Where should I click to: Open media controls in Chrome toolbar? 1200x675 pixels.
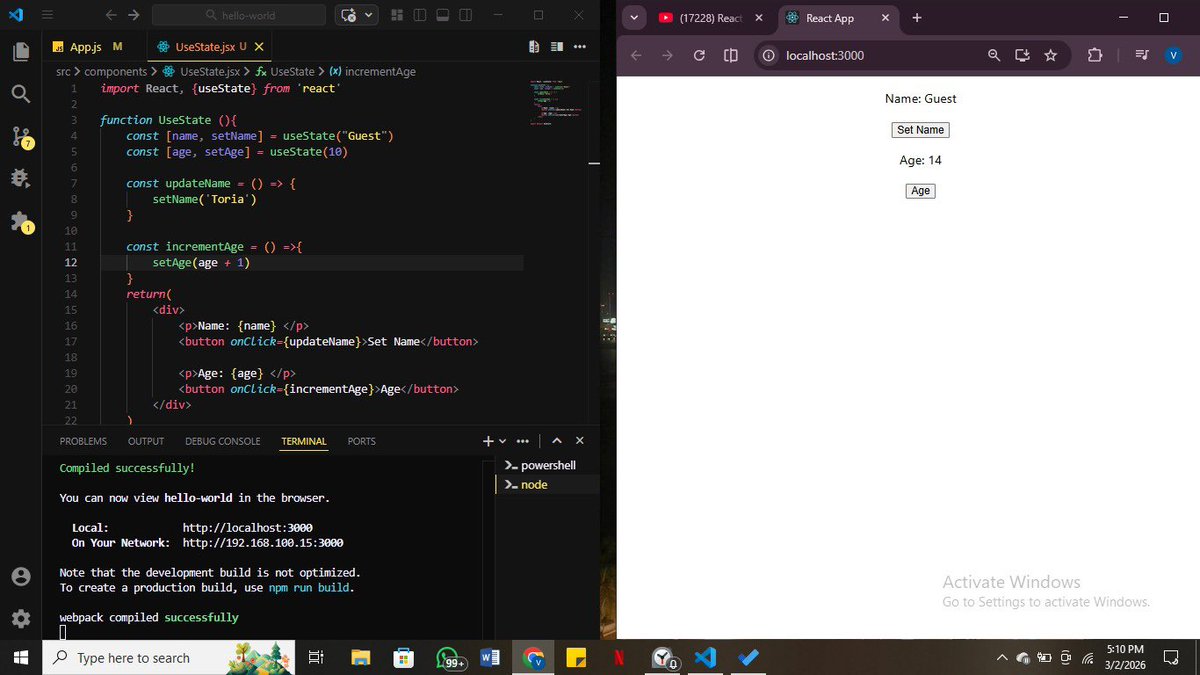[x=1143, y=56]
